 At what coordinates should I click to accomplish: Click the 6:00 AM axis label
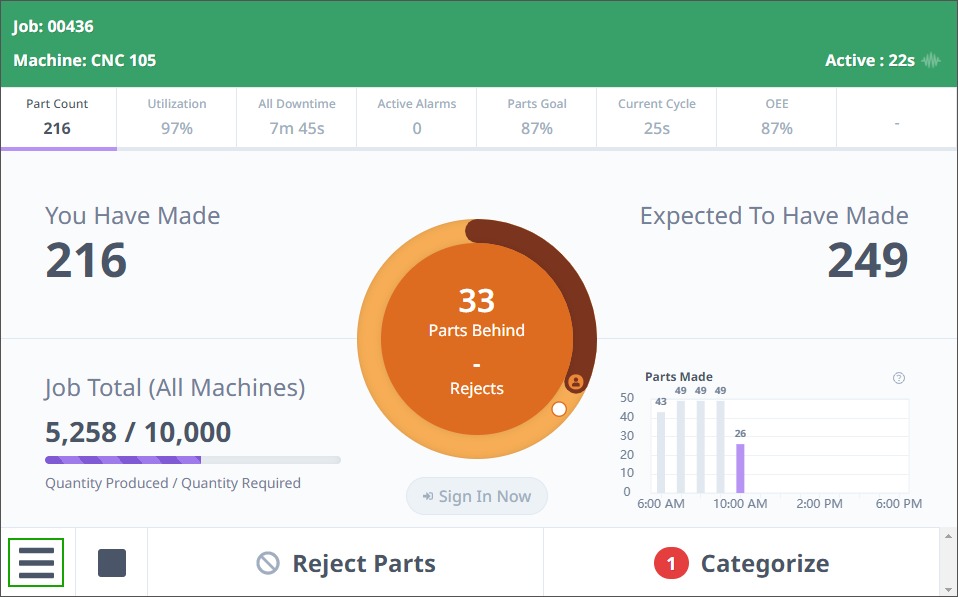click(660, 504)
